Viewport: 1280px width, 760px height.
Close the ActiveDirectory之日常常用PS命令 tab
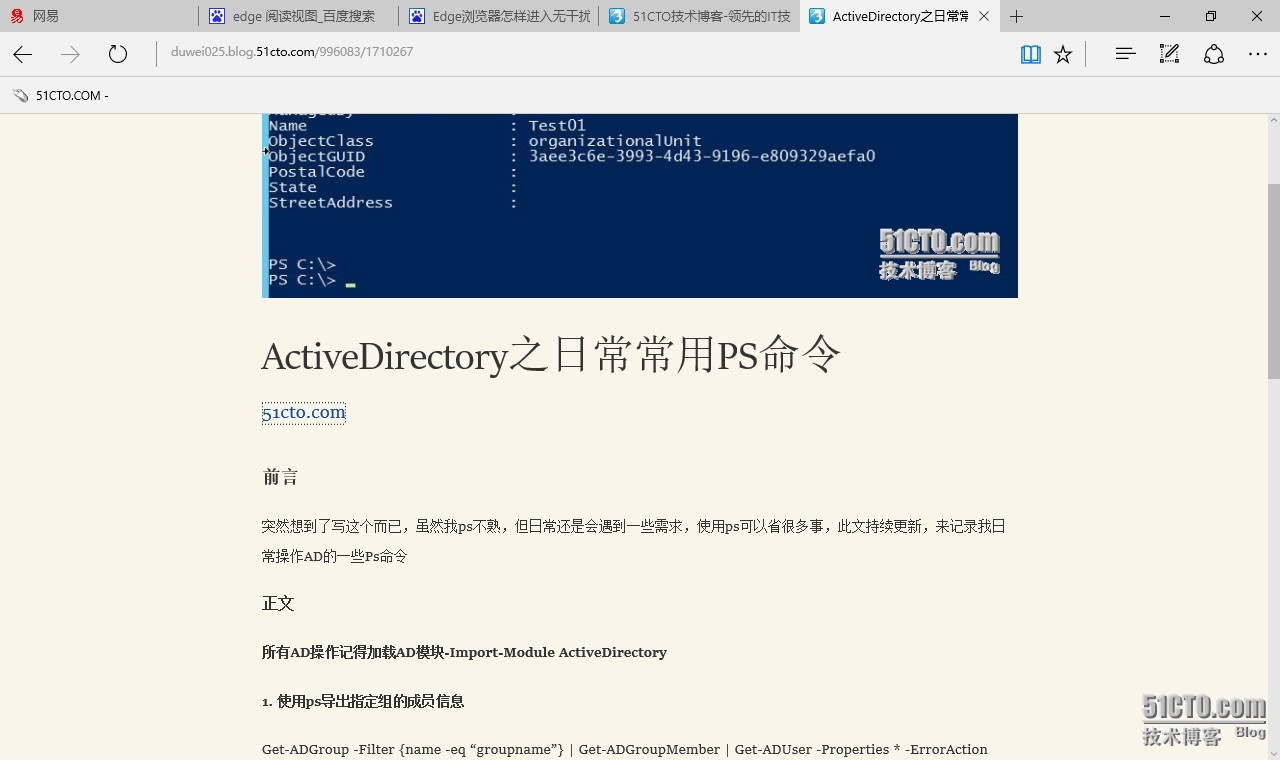(984, 16)
